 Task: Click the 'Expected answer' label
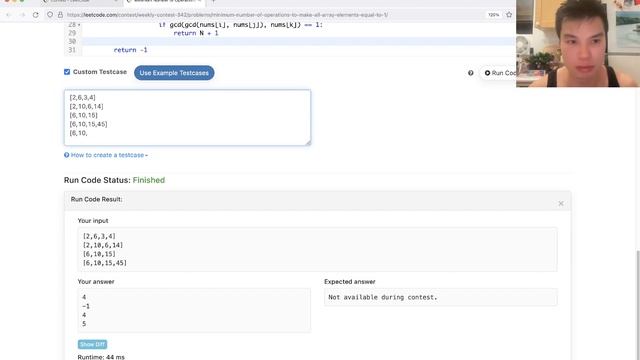(x=350, y=282)
